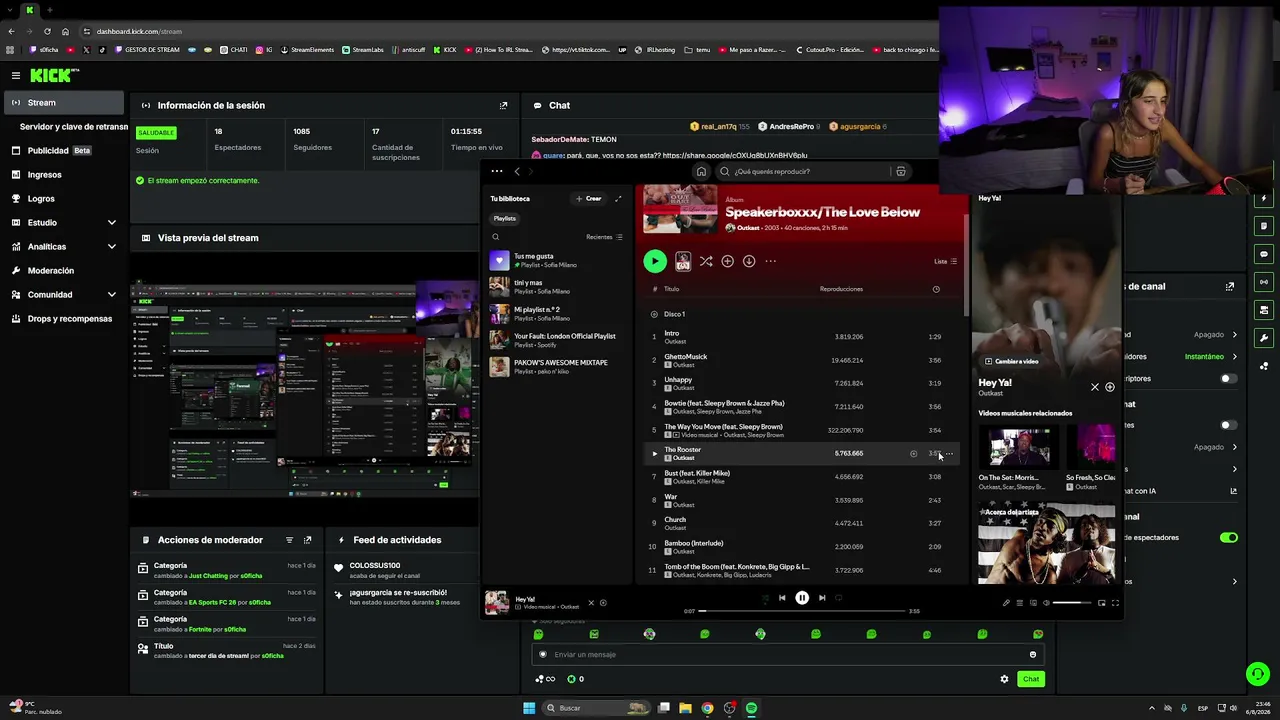
Task: Focus the Spotify search field
Action: click(805, 171)
